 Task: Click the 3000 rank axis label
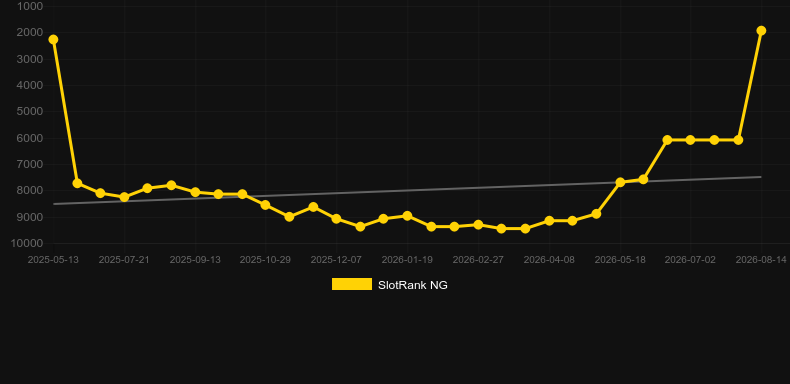(30, 59)
